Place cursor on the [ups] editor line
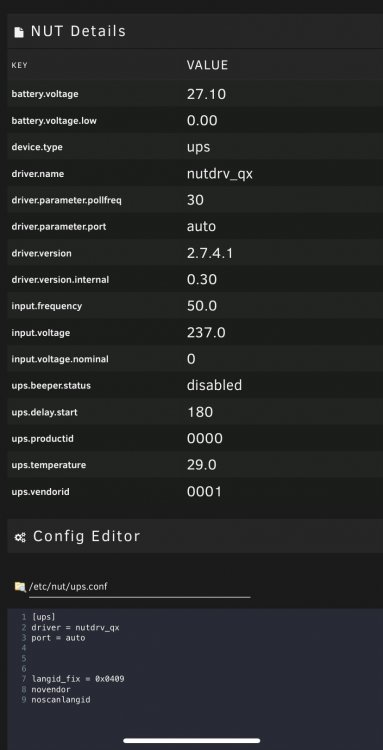 (x=44, y=617)
